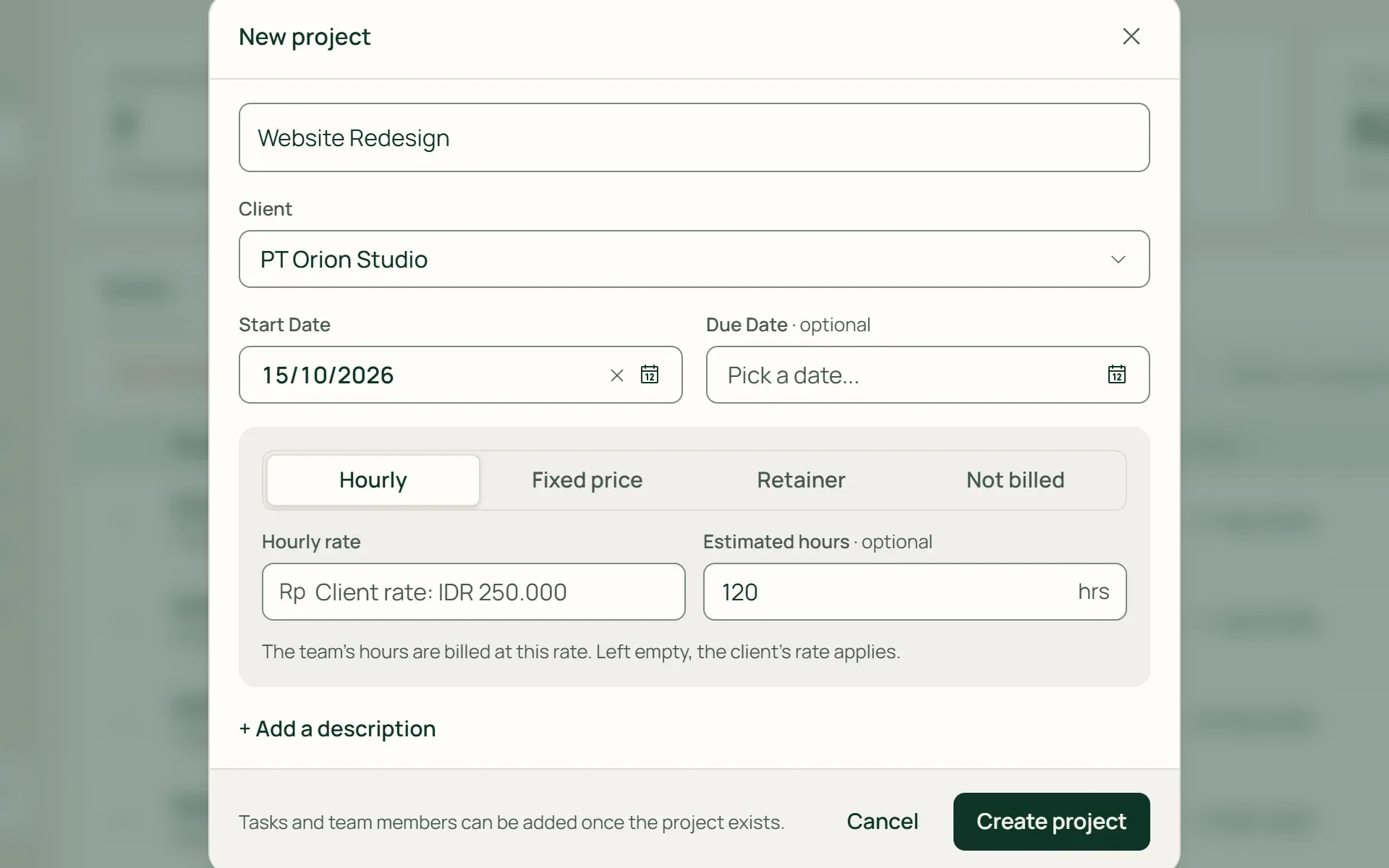The width and height of the screenshot is (1389, 868).
Task: Click the 'Start Date' label
Action: point(284,325)
